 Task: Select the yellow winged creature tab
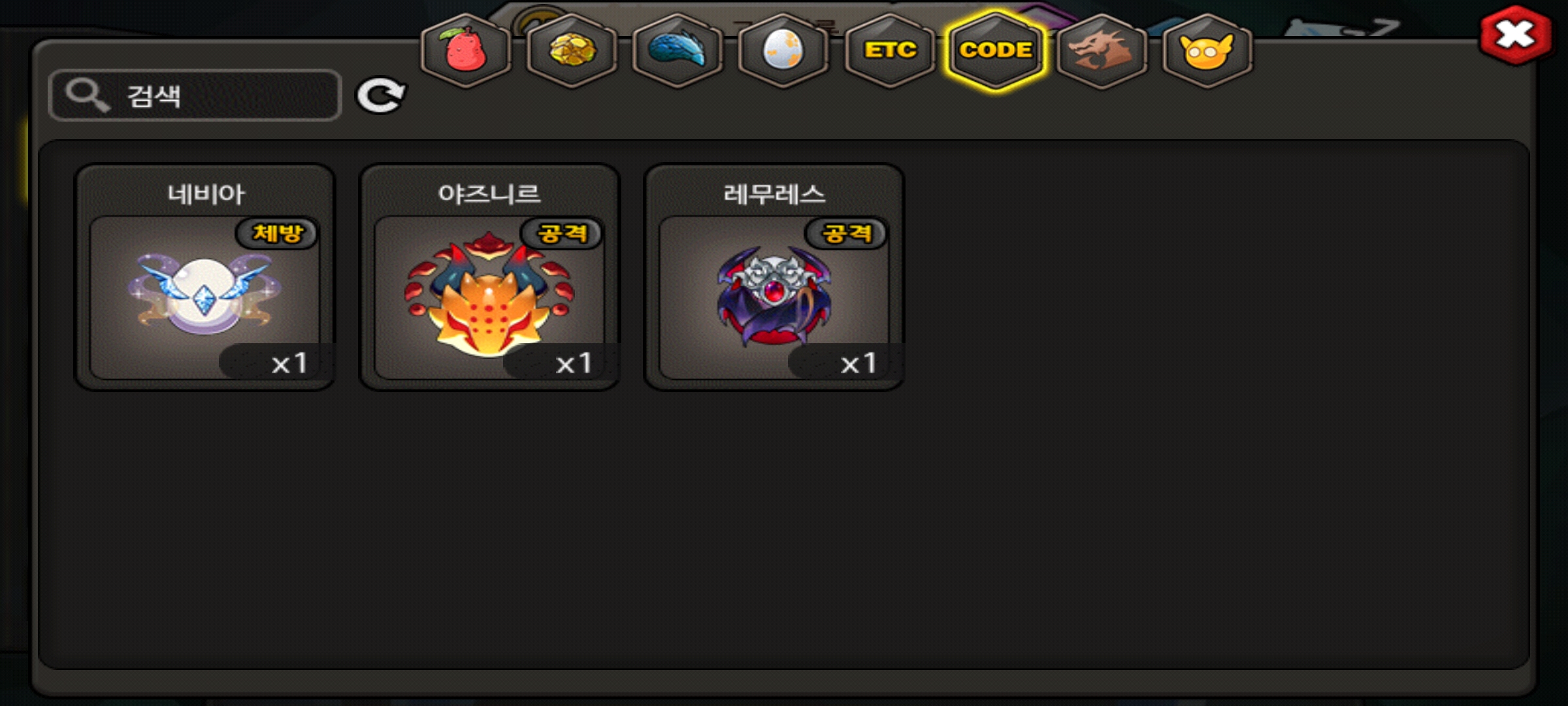1207,50
